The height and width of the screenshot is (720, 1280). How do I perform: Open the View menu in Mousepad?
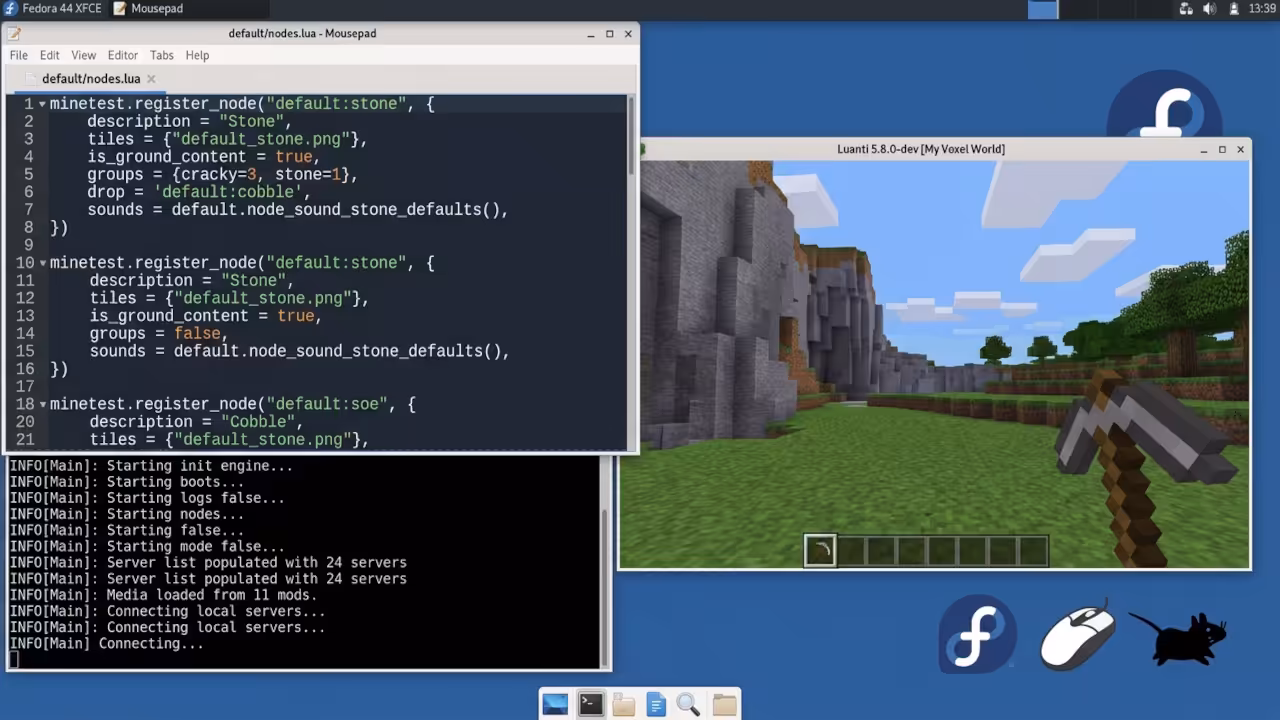tap(84, 55)
